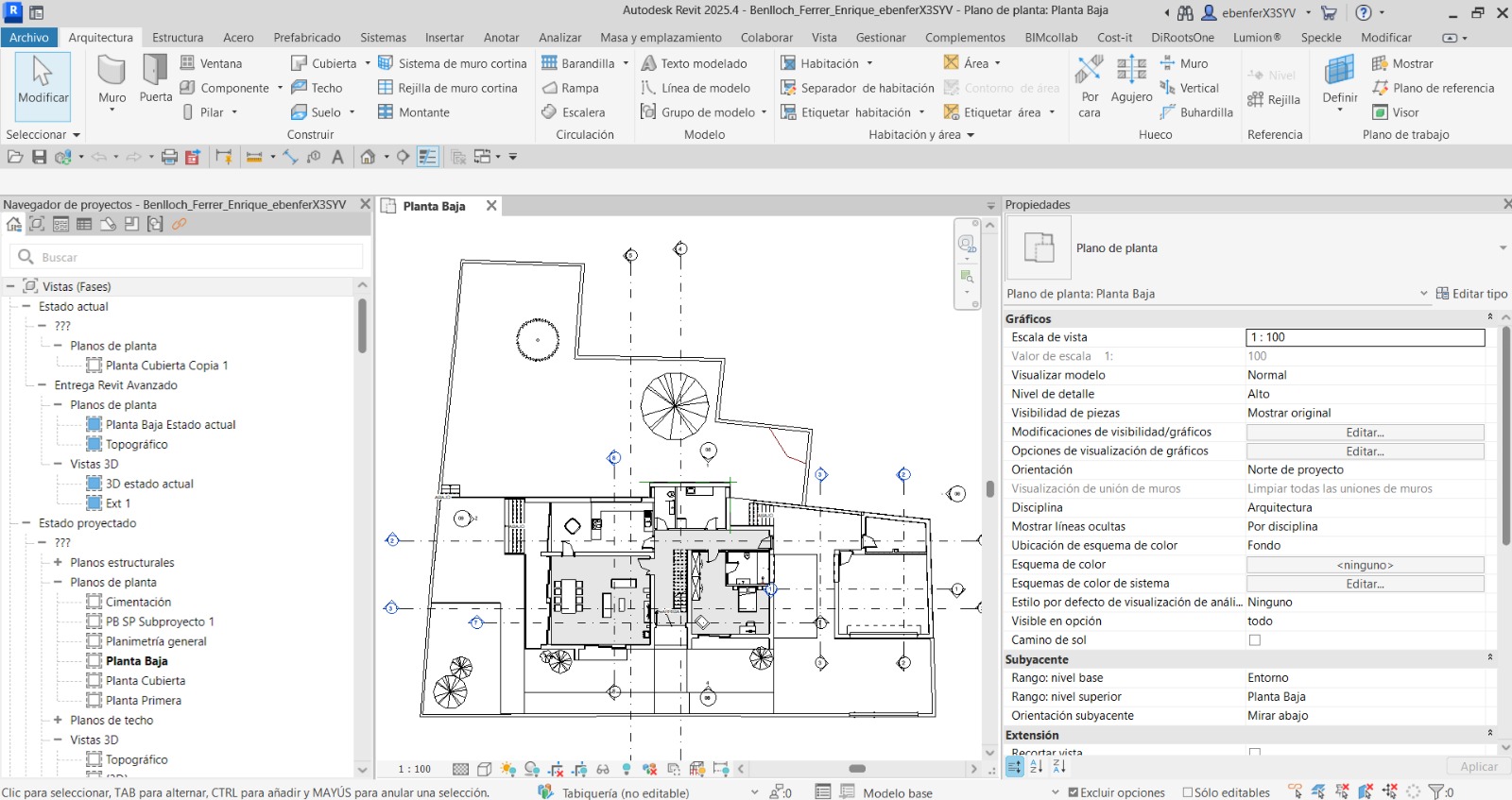This screenshot has width=1512, height=800.
Task: Enable Sólo editables checkbox
Action: tap(1188, 792)
